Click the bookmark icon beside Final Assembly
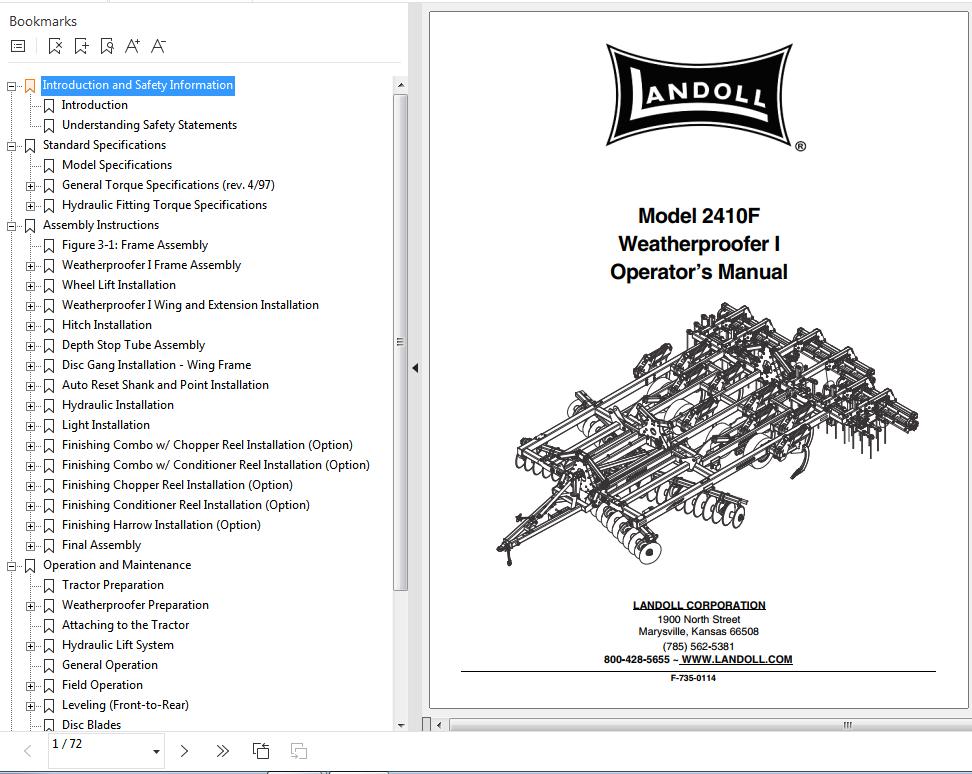The height and width of the screenshot is (774, 972). tap(49, 546)
